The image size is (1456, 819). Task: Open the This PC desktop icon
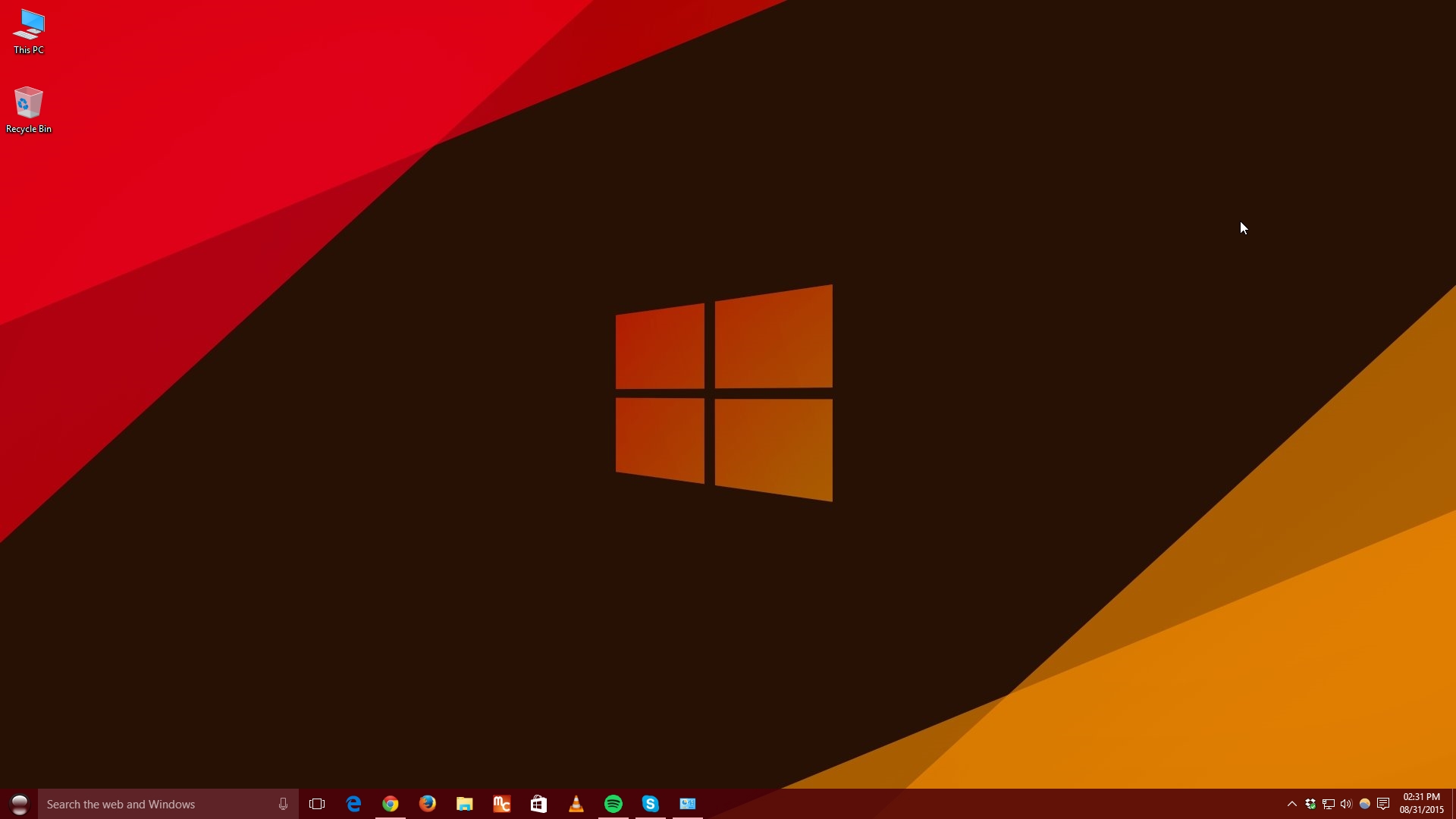pos(29,32)
